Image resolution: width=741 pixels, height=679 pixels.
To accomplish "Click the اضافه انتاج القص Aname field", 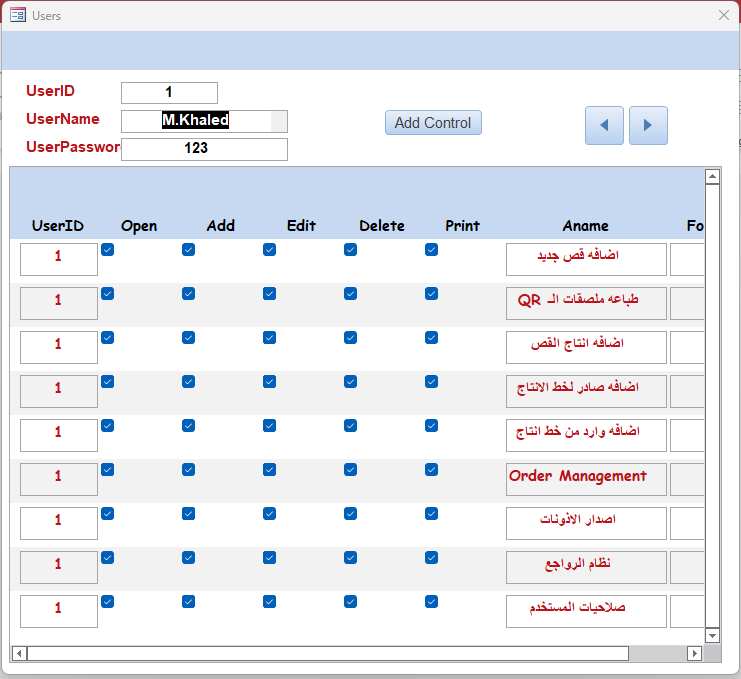I will point(586,347).
